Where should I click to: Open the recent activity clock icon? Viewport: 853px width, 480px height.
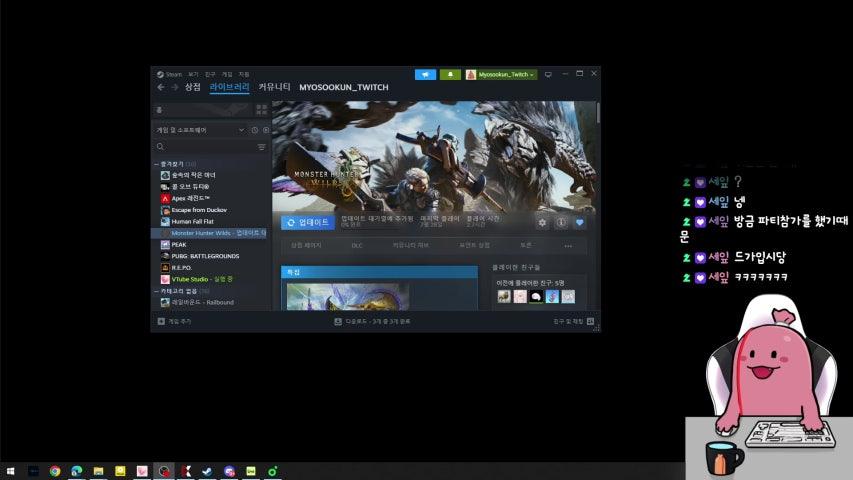[255, 130]
